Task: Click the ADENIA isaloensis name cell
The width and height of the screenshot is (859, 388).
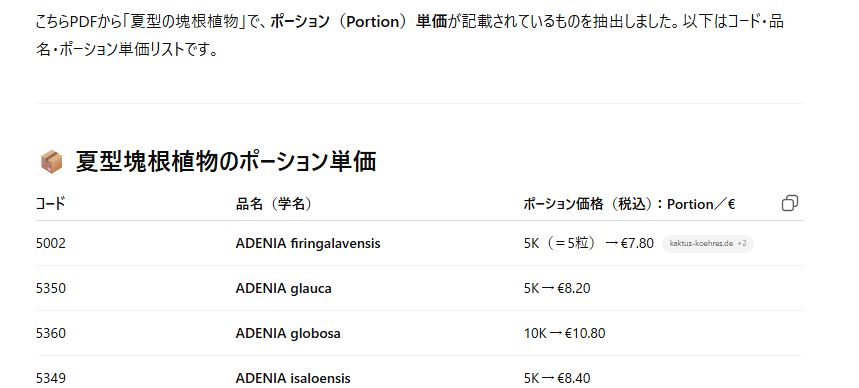Action: pyautogui.click(x=293, y=378)
